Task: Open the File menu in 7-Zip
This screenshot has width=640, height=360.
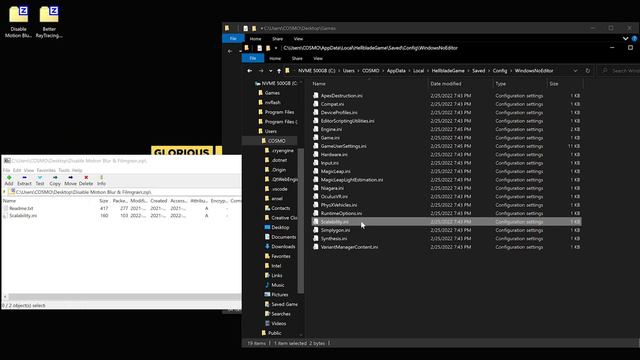Action: coord(7,170)
